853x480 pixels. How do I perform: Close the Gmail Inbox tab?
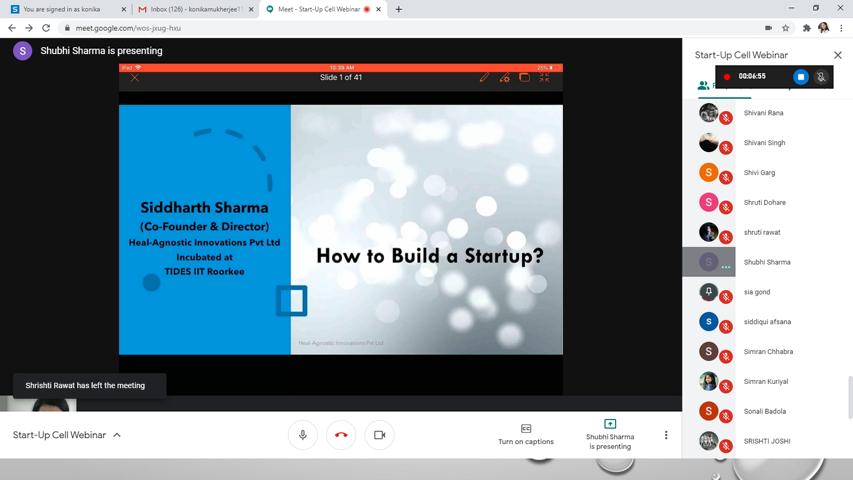click(251, 9)
